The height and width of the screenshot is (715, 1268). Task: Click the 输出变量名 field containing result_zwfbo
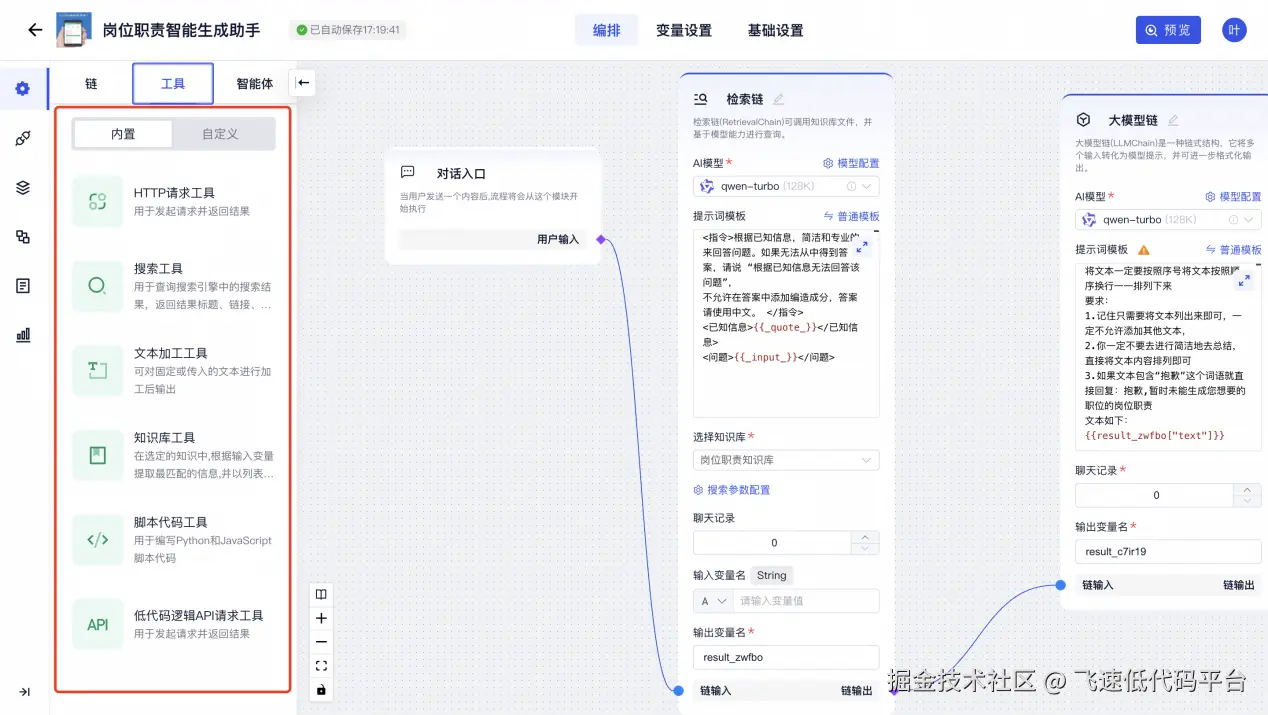tap(786, 657)
